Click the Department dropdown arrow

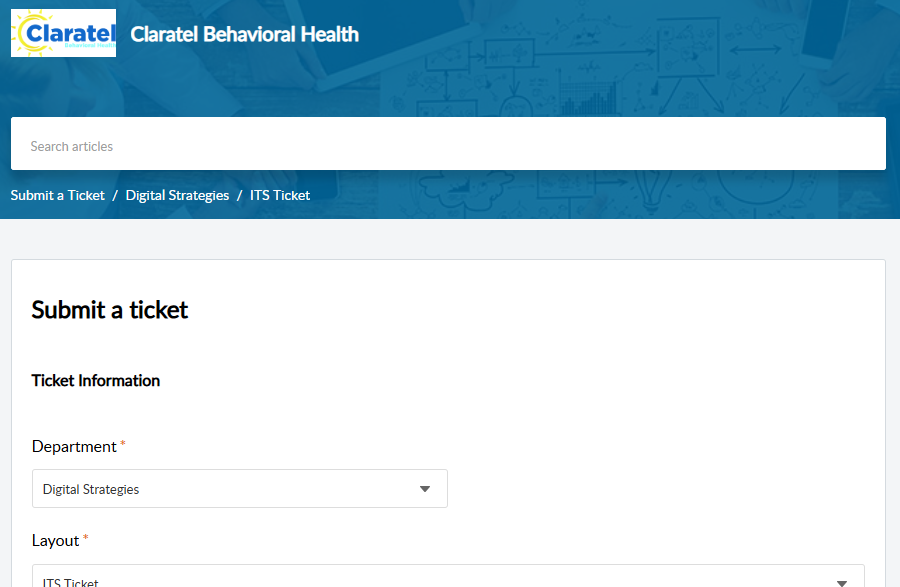tap(425, 489)
